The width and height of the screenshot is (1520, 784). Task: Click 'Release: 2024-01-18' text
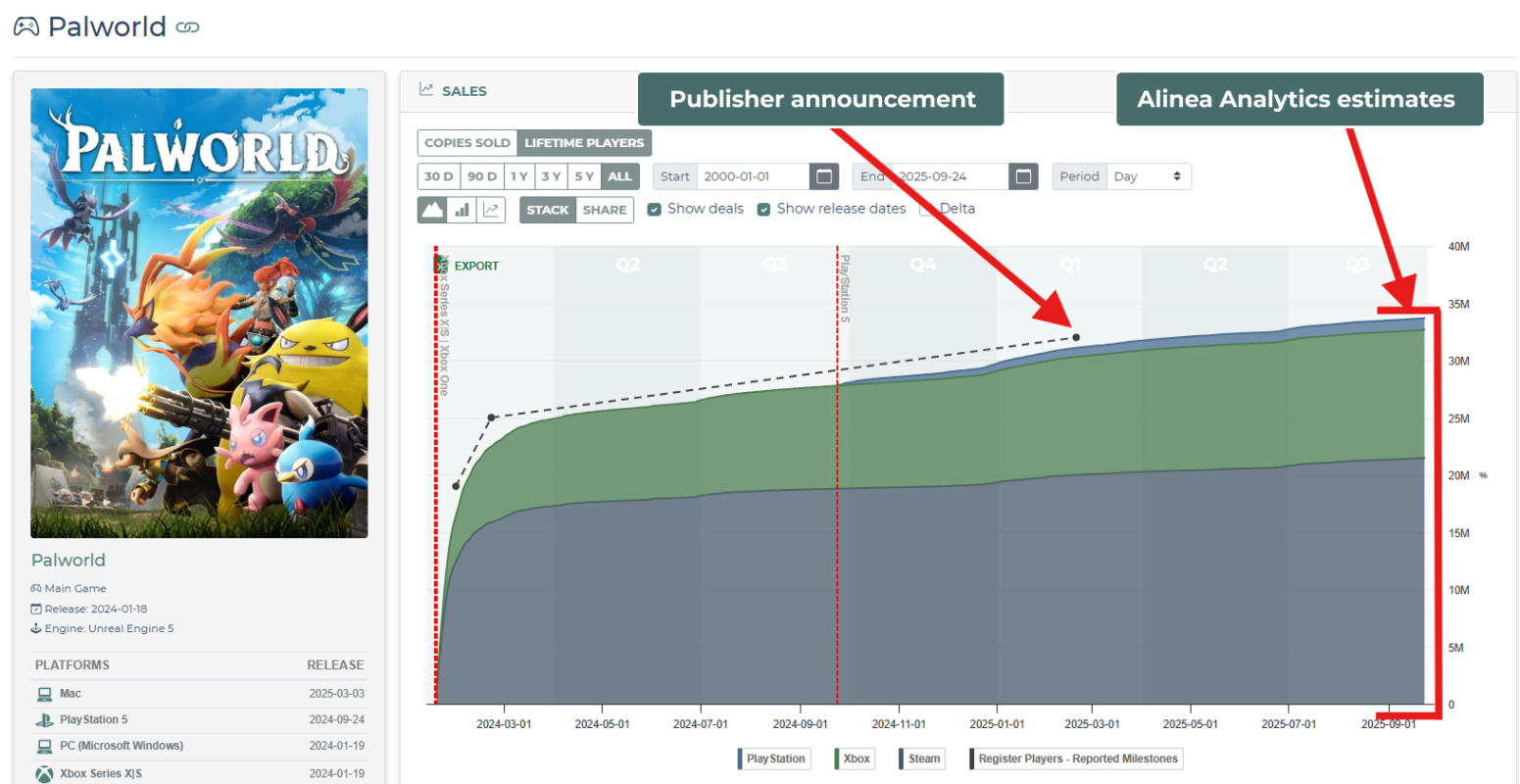(x=95, y=609)
